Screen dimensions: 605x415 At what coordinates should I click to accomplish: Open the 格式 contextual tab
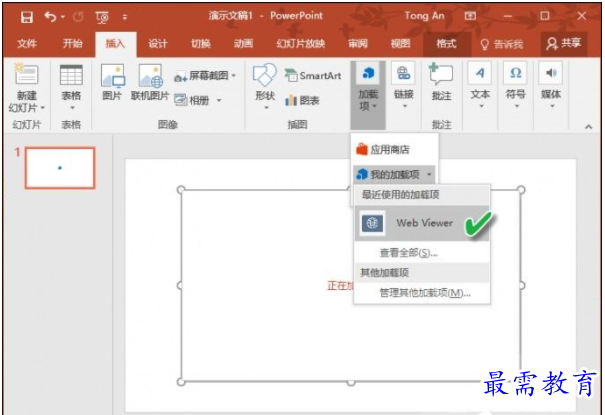(x=446, y=44)
